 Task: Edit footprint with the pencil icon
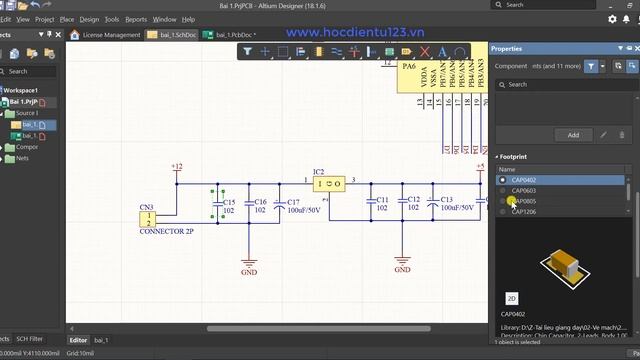[603, 135]
